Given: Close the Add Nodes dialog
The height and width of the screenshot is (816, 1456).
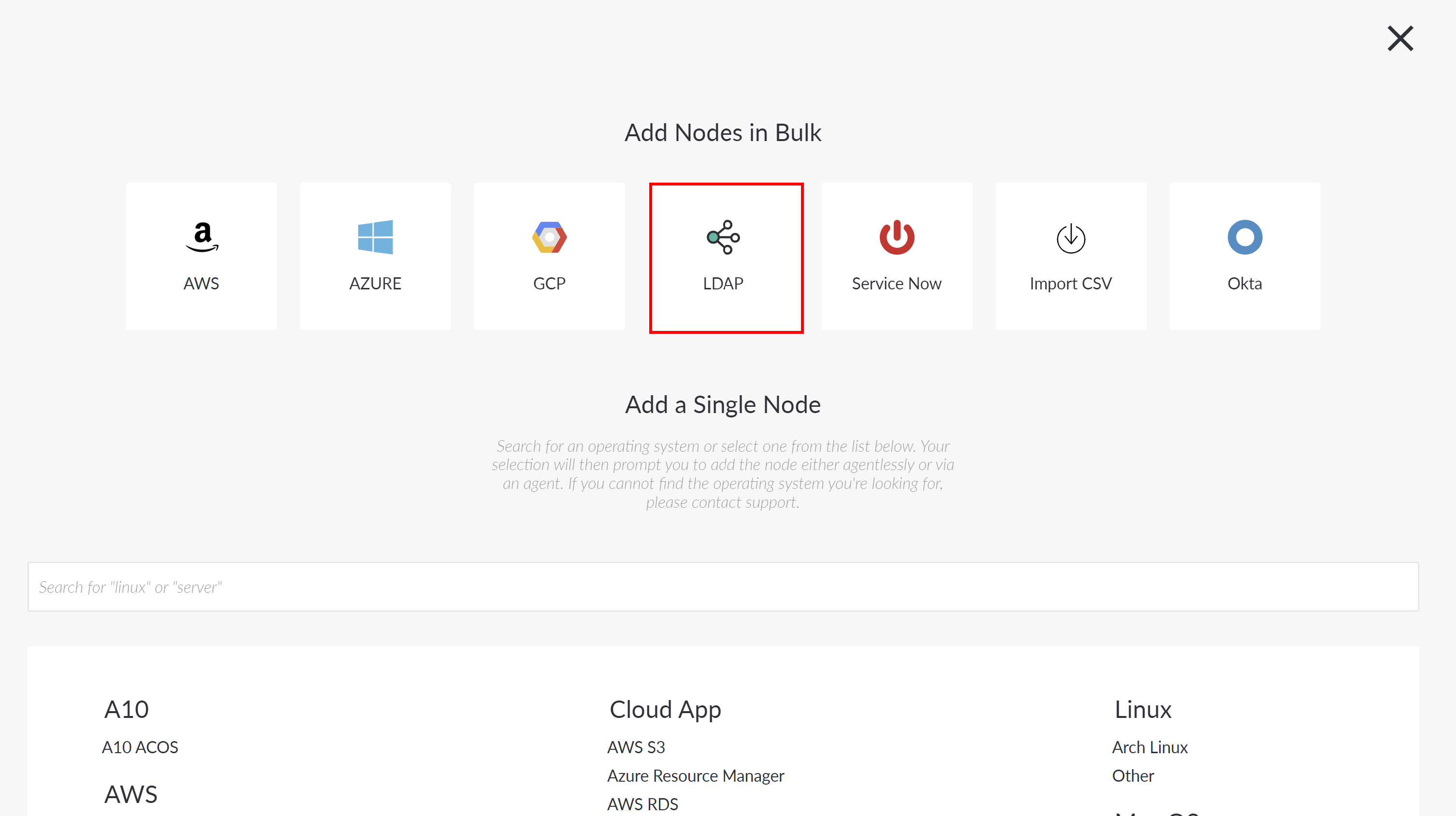Looking at the screenshot, I should click(1400, 38).
